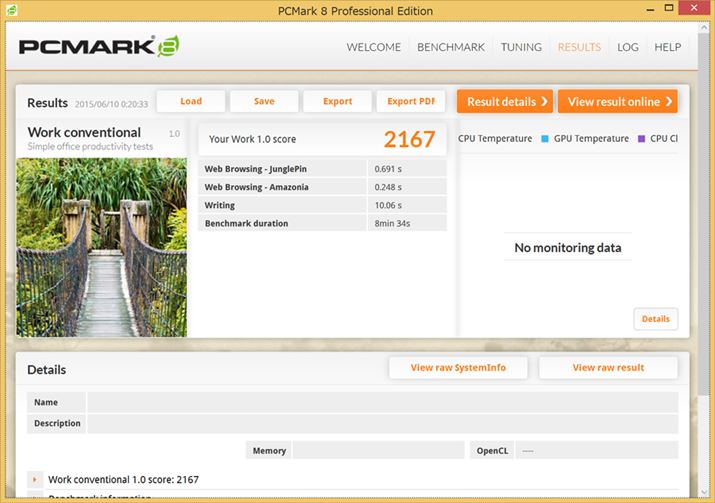The width and height of the screenshot is (715, 503).
Task: Select the RESULTS tab
Action: pyautogui.click(x=579, y=47)
